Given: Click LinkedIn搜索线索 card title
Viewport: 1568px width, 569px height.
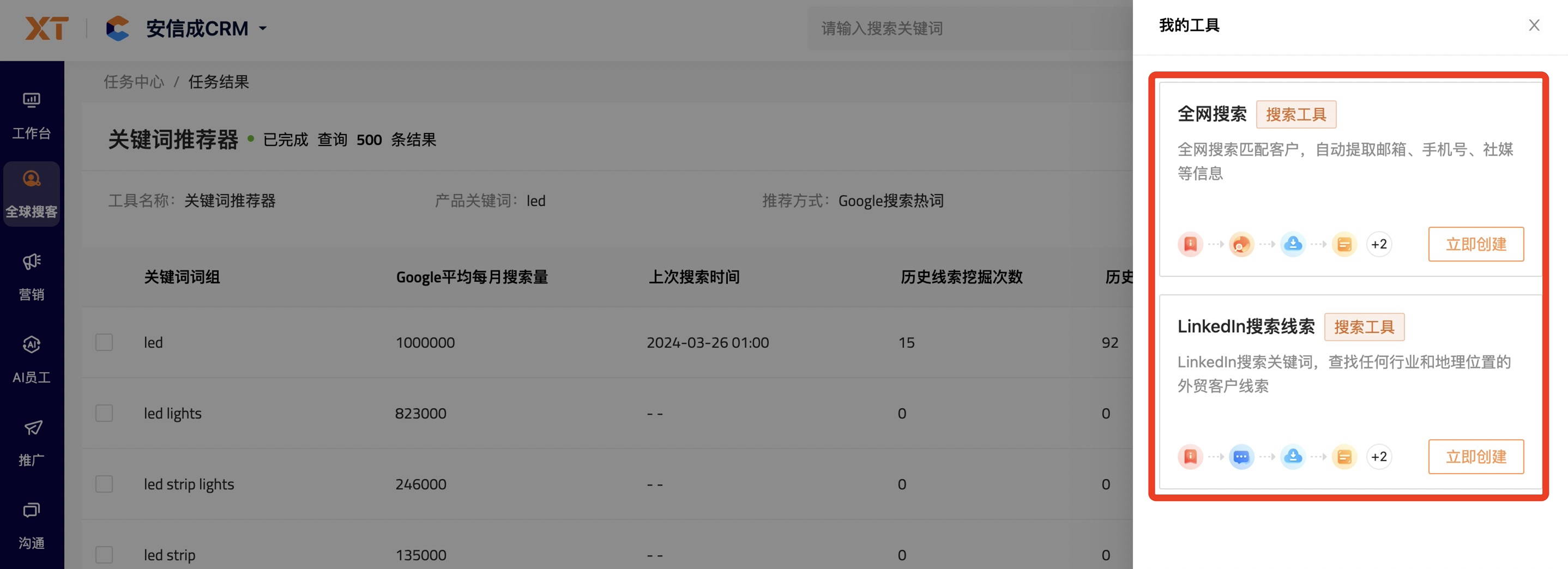Looking at the screenshot, I should (1246, 326).
